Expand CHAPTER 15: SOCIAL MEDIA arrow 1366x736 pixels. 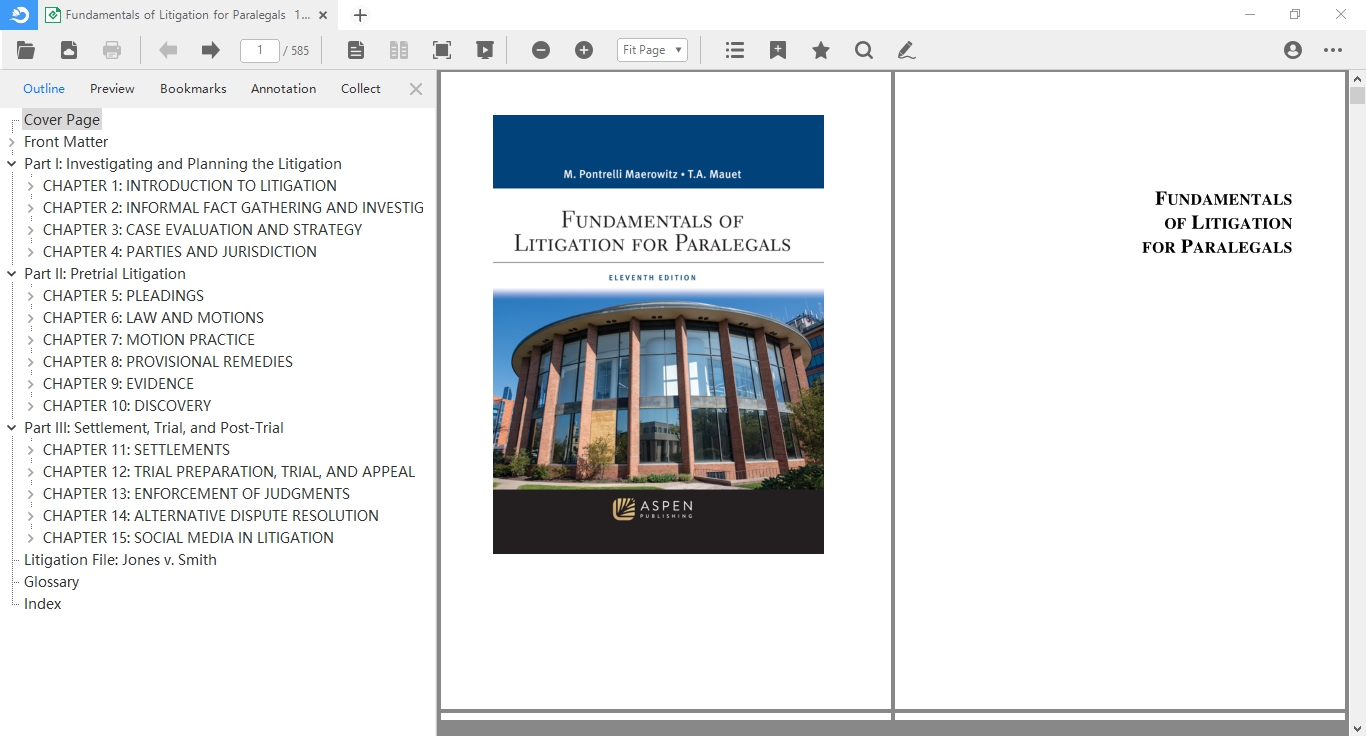coord(31,538)
